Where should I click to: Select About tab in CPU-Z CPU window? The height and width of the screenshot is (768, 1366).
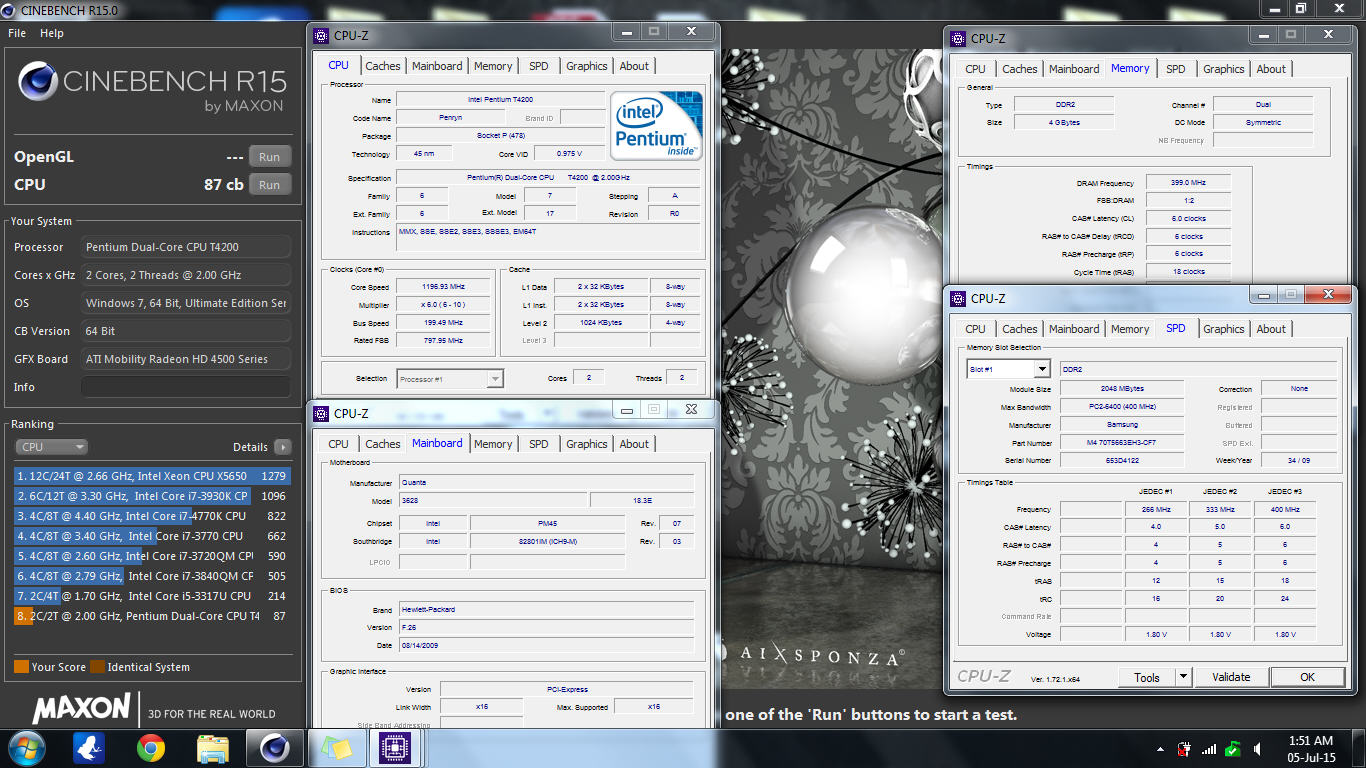pos(634,66)
